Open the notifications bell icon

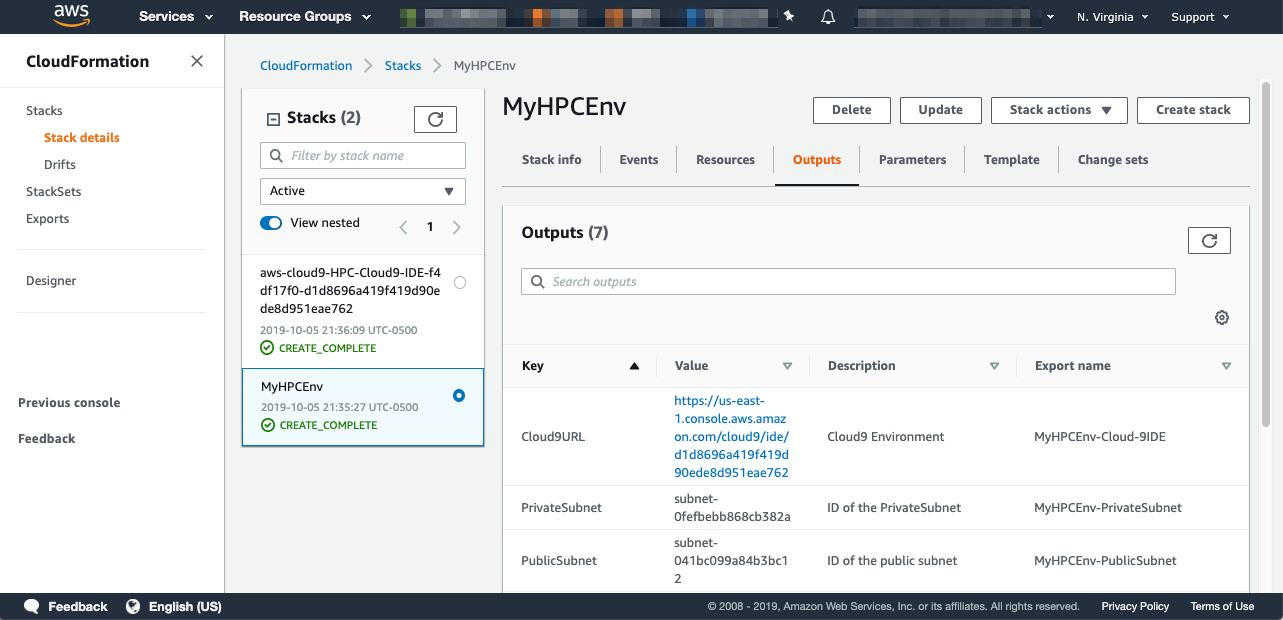828,17
